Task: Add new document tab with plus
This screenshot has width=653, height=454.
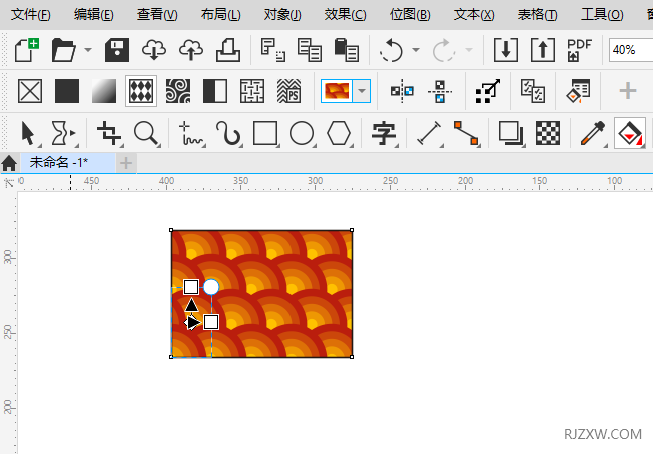Action: pos(126,163)
